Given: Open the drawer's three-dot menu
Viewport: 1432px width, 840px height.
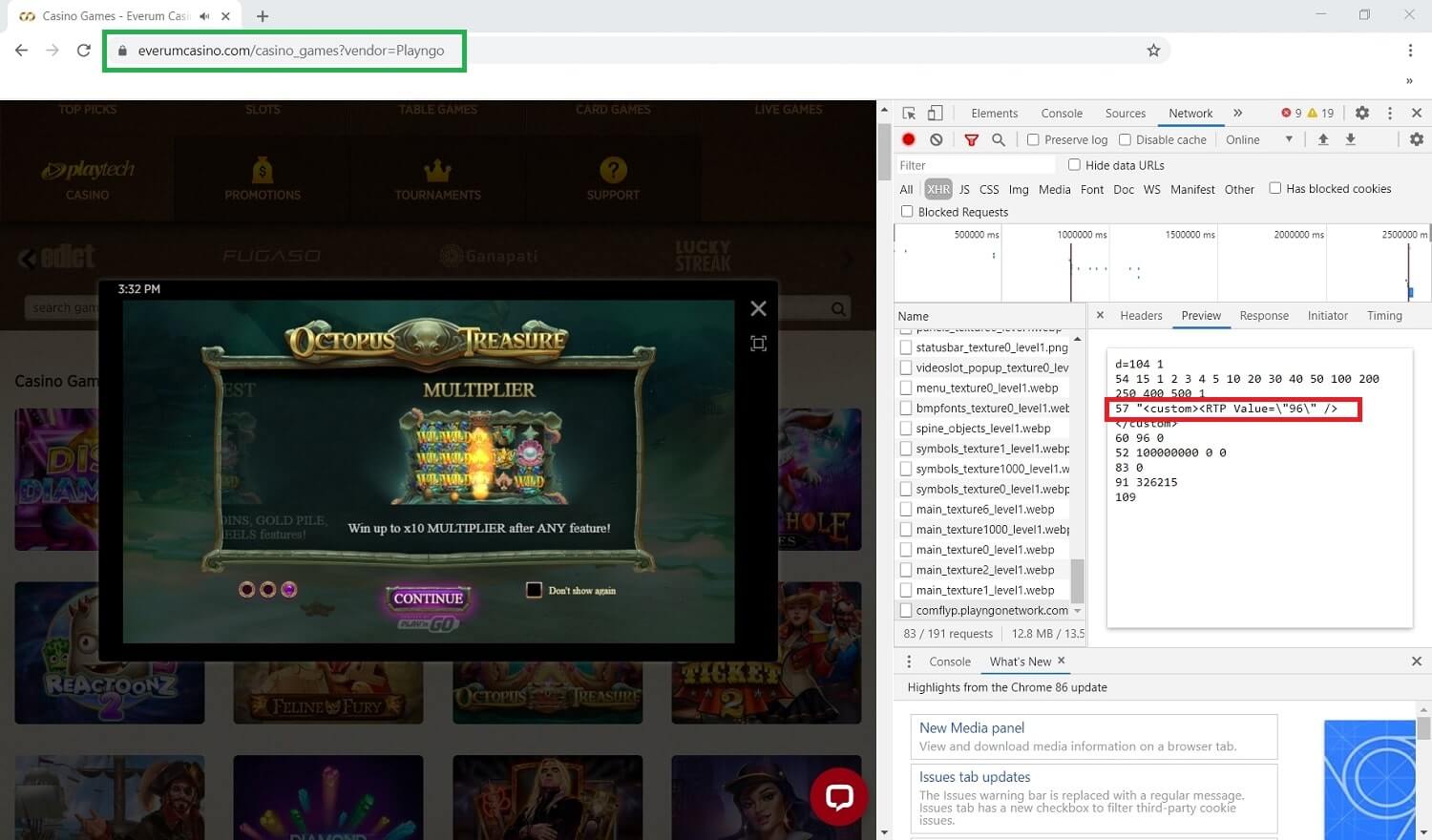Looking at the screenshot, I should click(x=909, y=661).
